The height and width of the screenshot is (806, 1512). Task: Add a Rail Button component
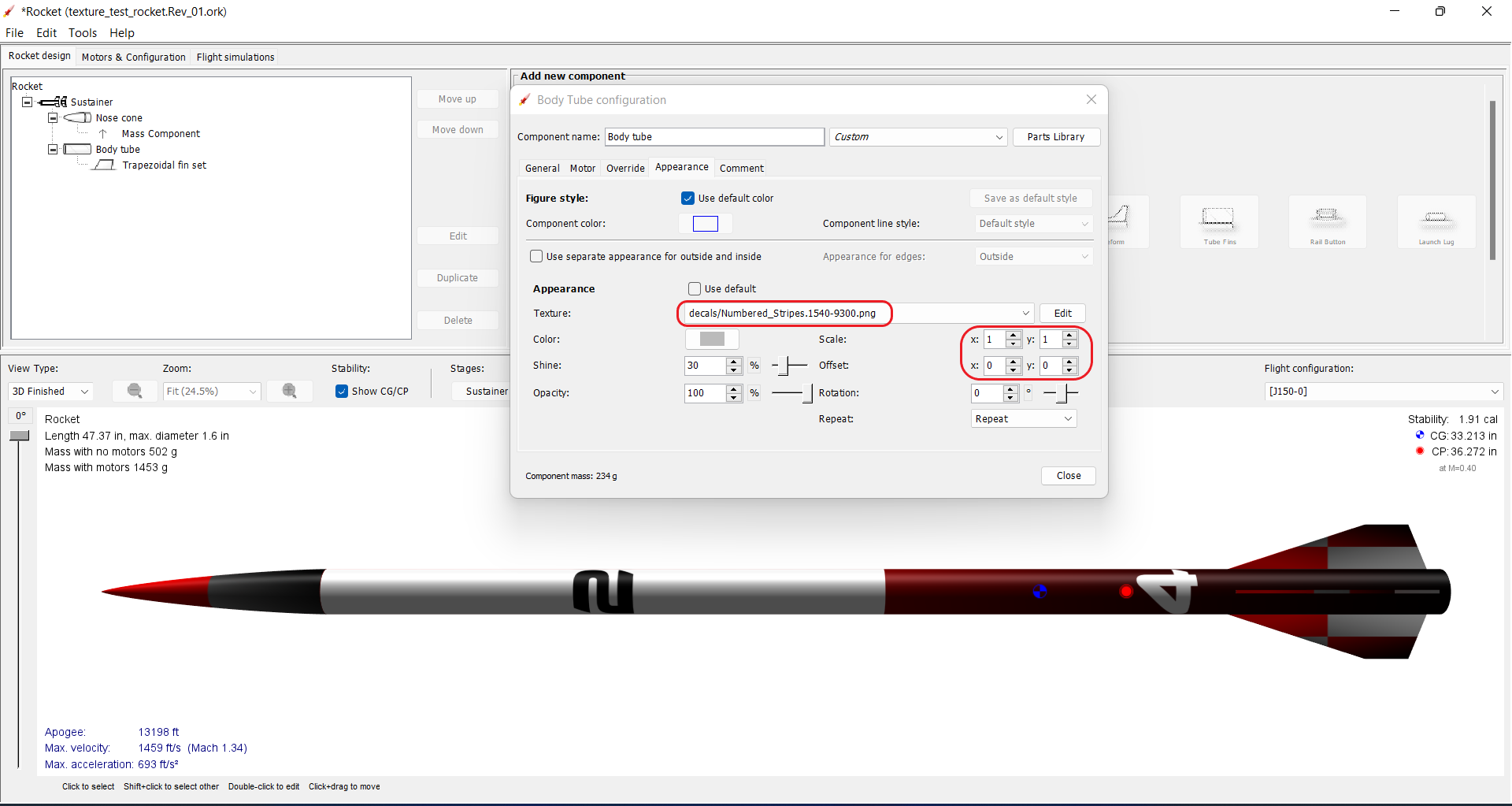click(1327, 221)
